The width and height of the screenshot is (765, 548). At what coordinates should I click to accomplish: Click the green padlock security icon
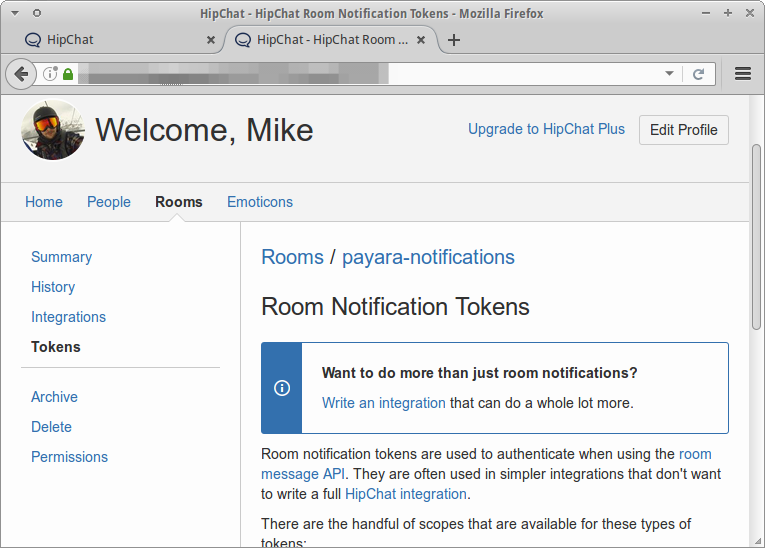(68, 74)
